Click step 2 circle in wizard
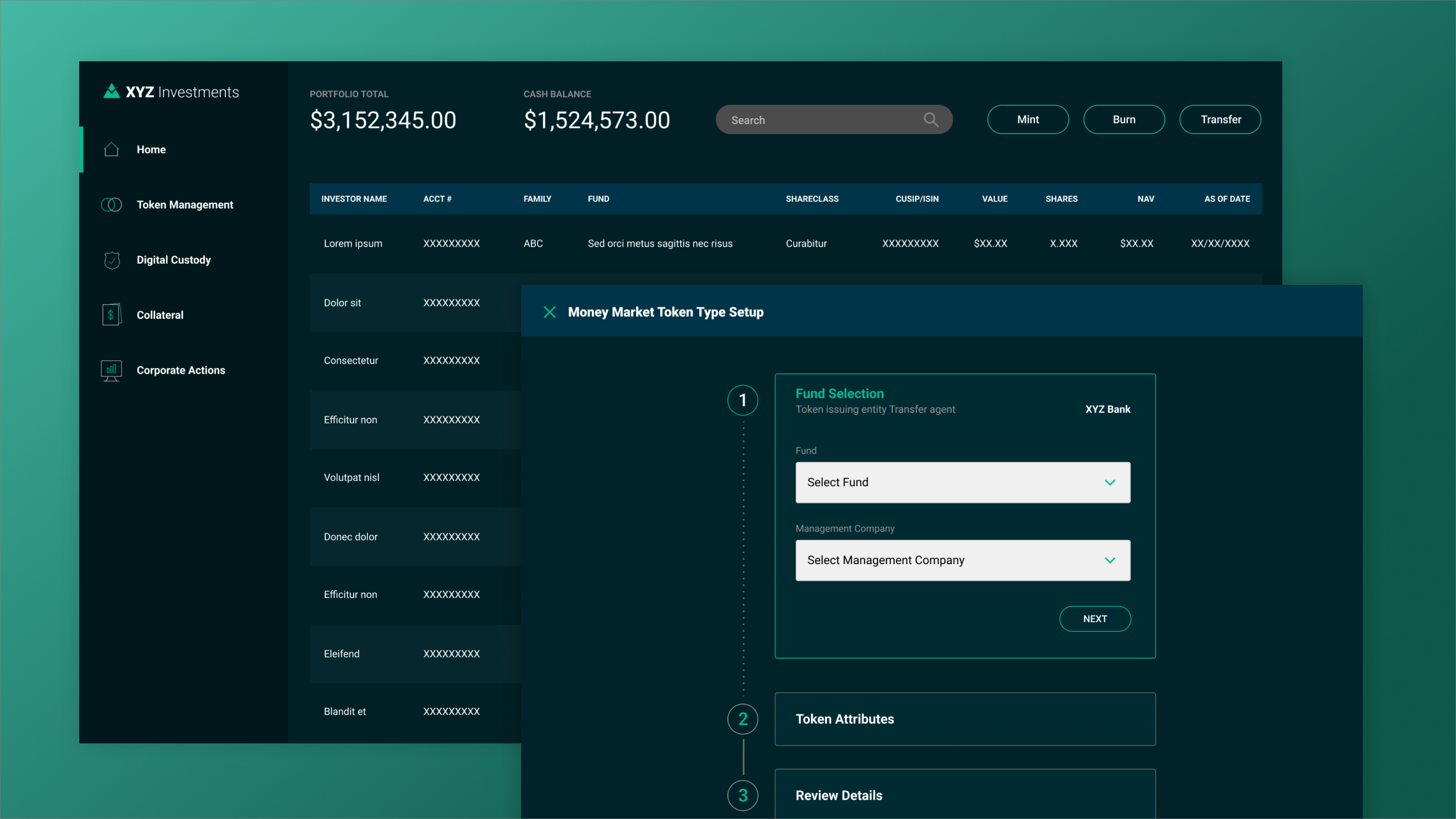 click(x=743, y=719)
